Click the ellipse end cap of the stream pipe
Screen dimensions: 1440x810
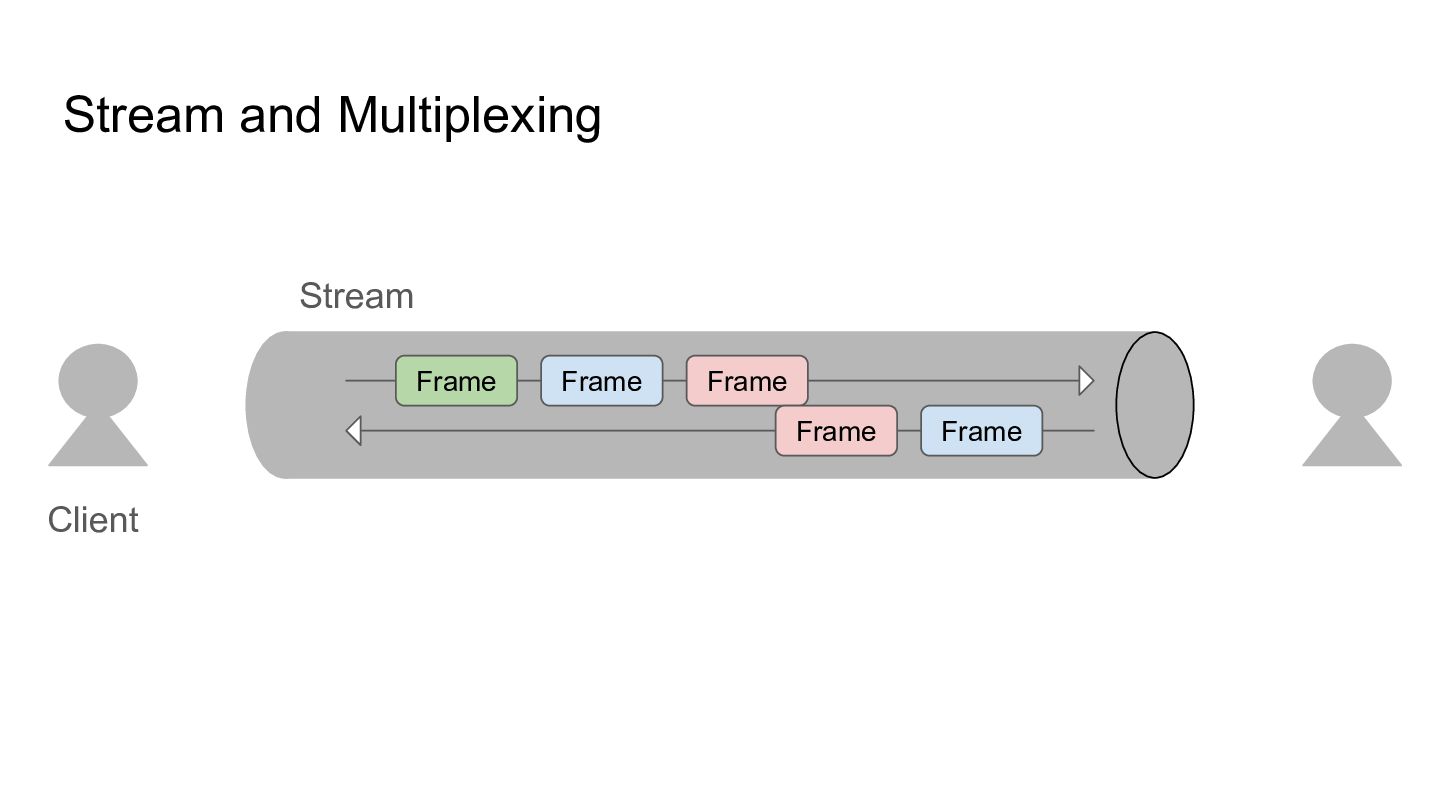[1154, 405]
